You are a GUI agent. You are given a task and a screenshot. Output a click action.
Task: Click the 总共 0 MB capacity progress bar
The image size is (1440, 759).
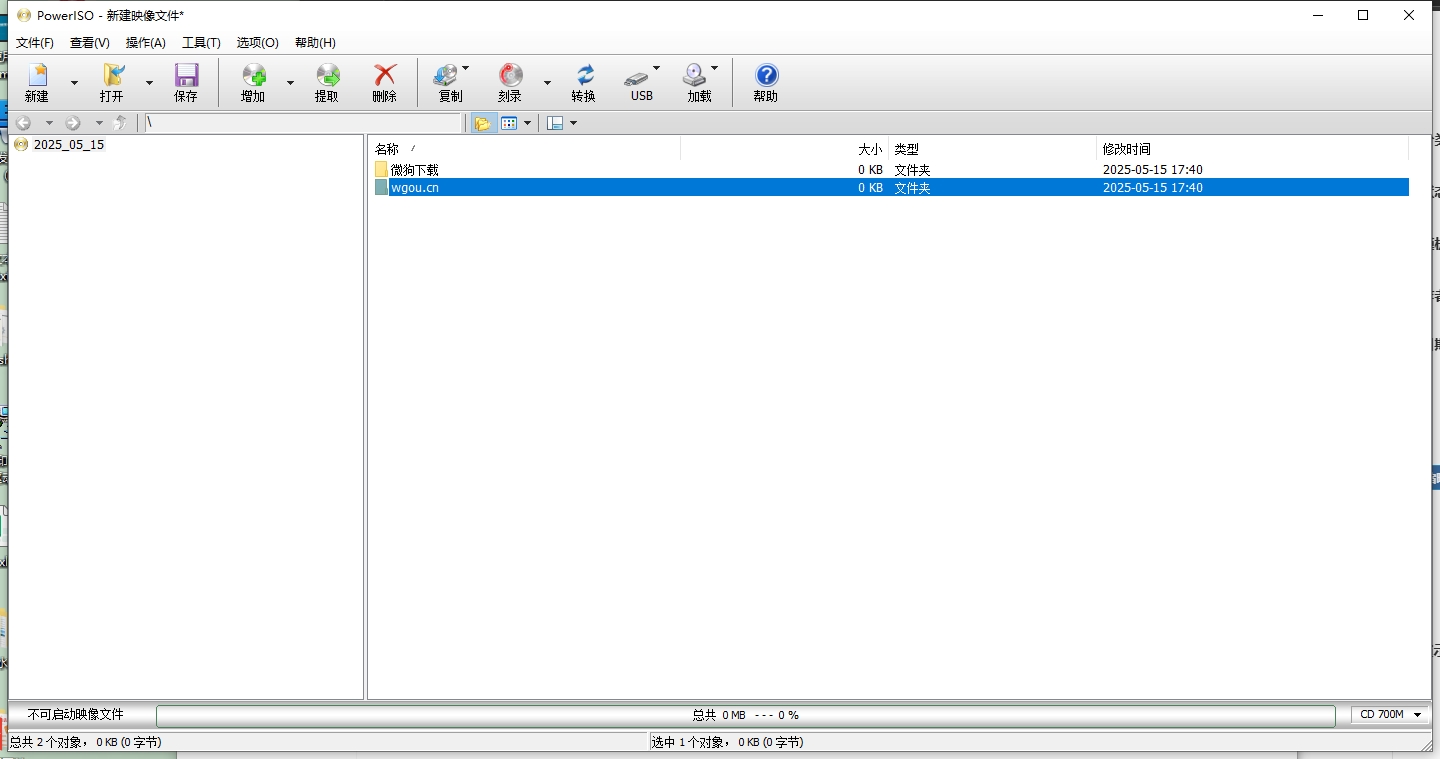tap(746, 715)
